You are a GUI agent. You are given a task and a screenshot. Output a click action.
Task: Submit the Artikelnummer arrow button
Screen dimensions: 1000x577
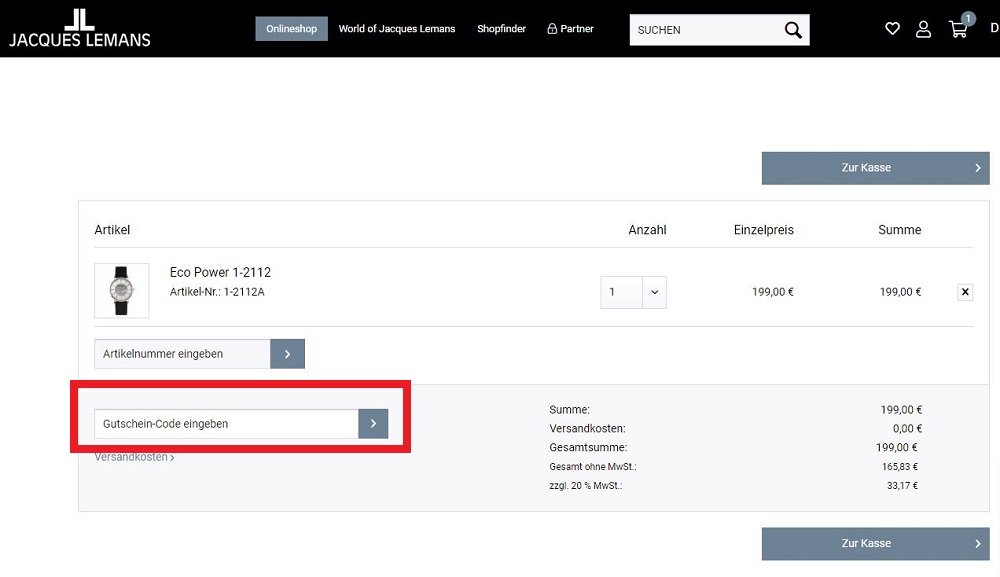(288, 354)
